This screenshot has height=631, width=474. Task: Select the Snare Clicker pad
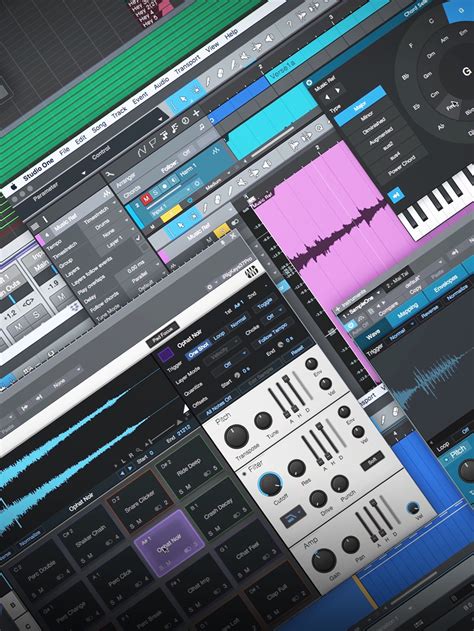[x=140, y=500]
